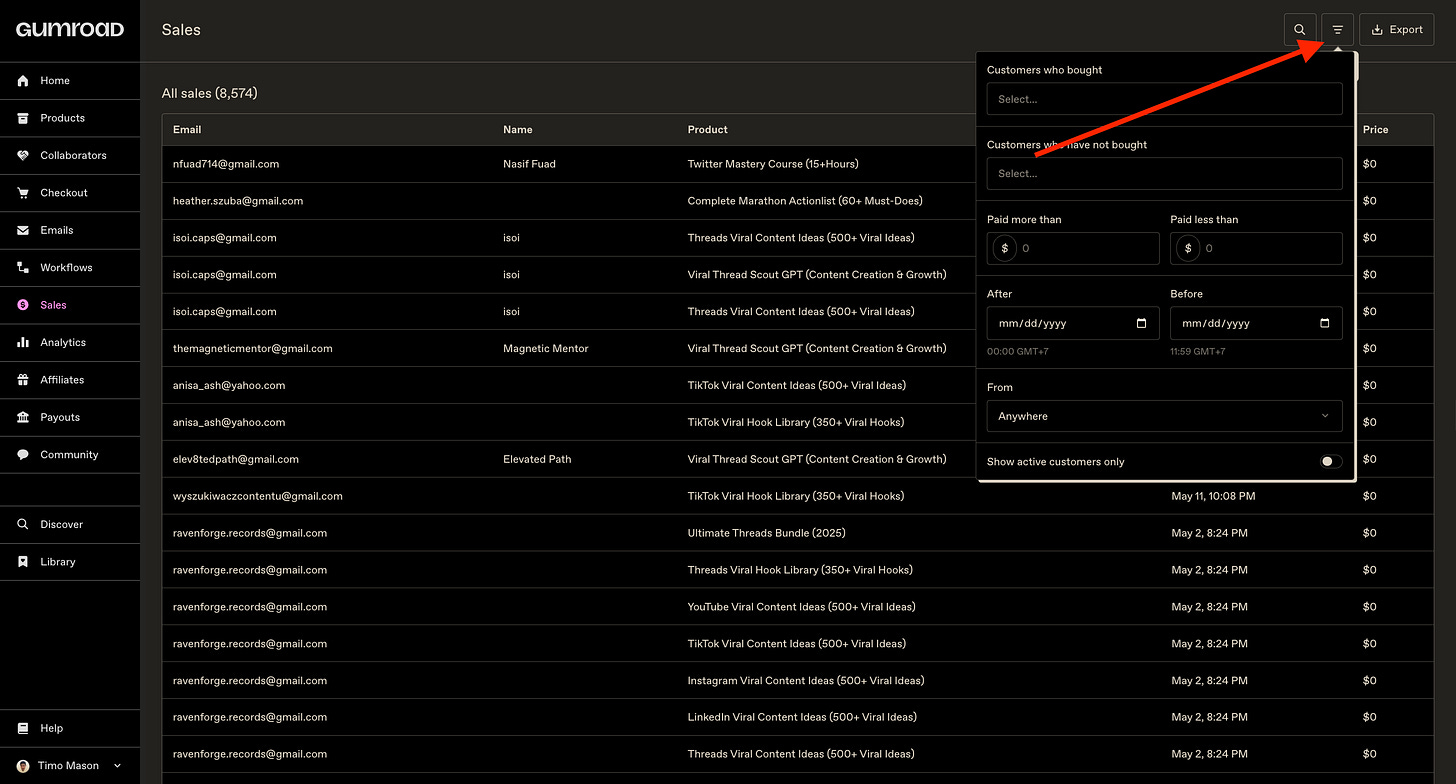This screenshot has height=784, width=1456.
Task: Click the Help book icon
Action: [23, 728]
